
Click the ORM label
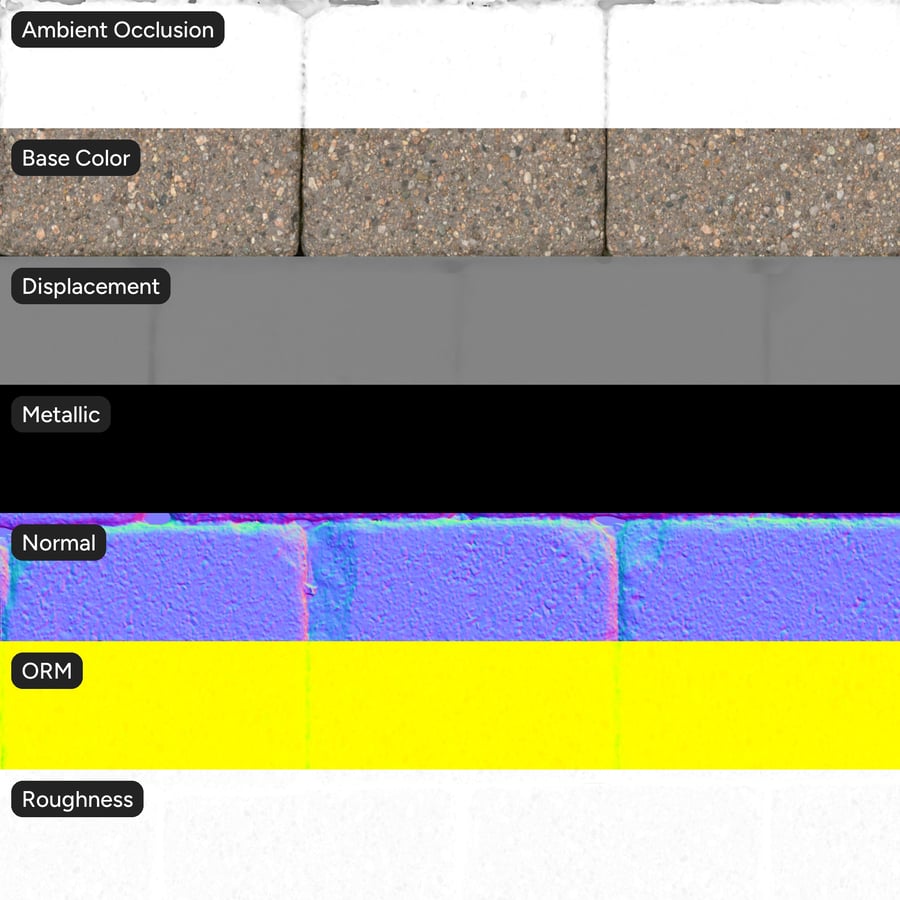click(46, 671)
